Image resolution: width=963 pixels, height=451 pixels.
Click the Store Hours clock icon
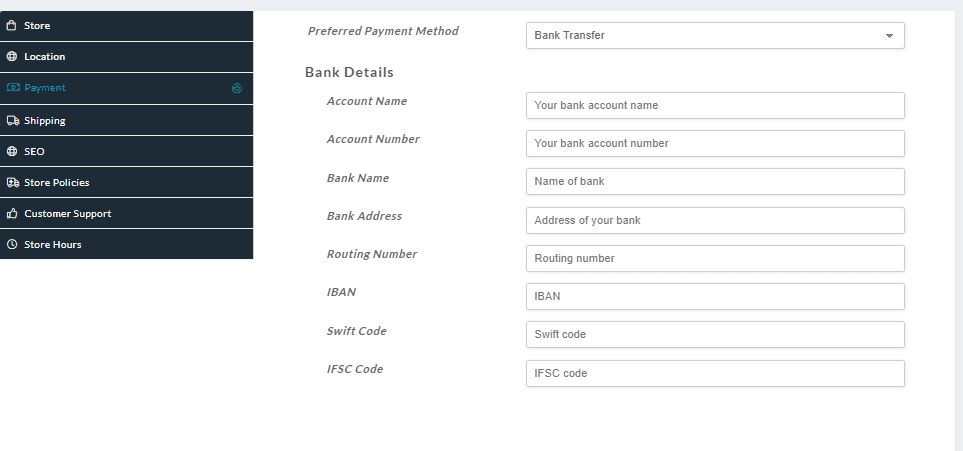[12, 245]
